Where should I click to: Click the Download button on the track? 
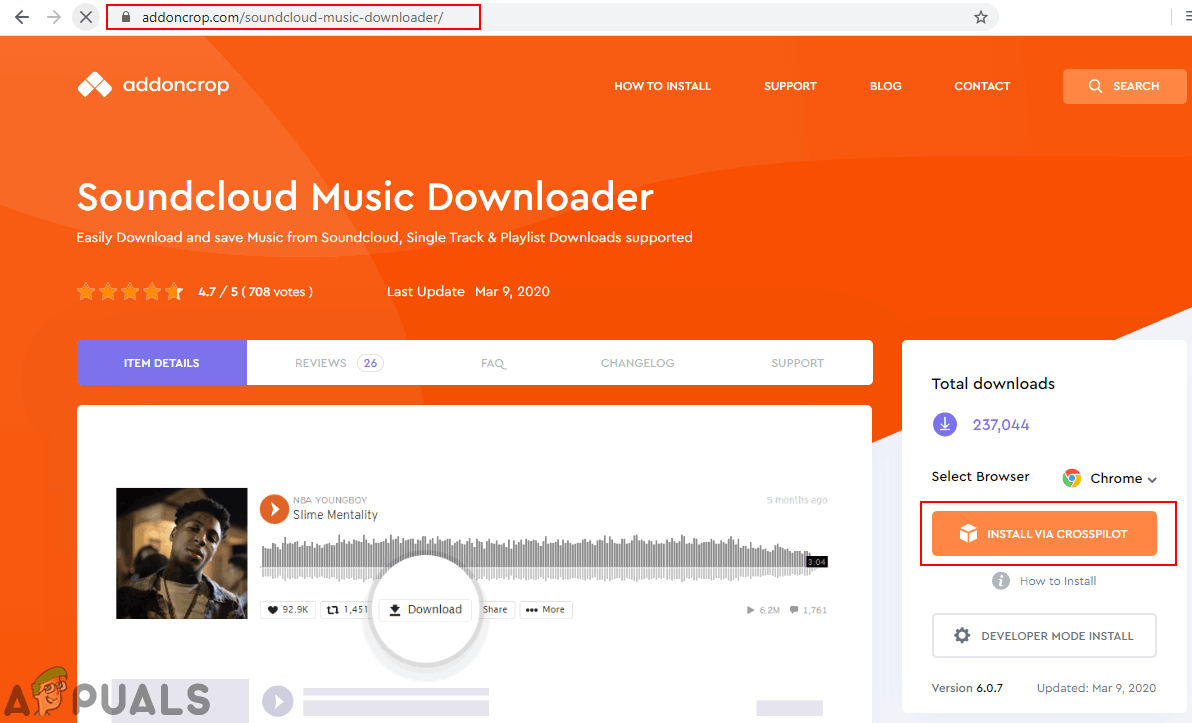click(x=425, y=609)
